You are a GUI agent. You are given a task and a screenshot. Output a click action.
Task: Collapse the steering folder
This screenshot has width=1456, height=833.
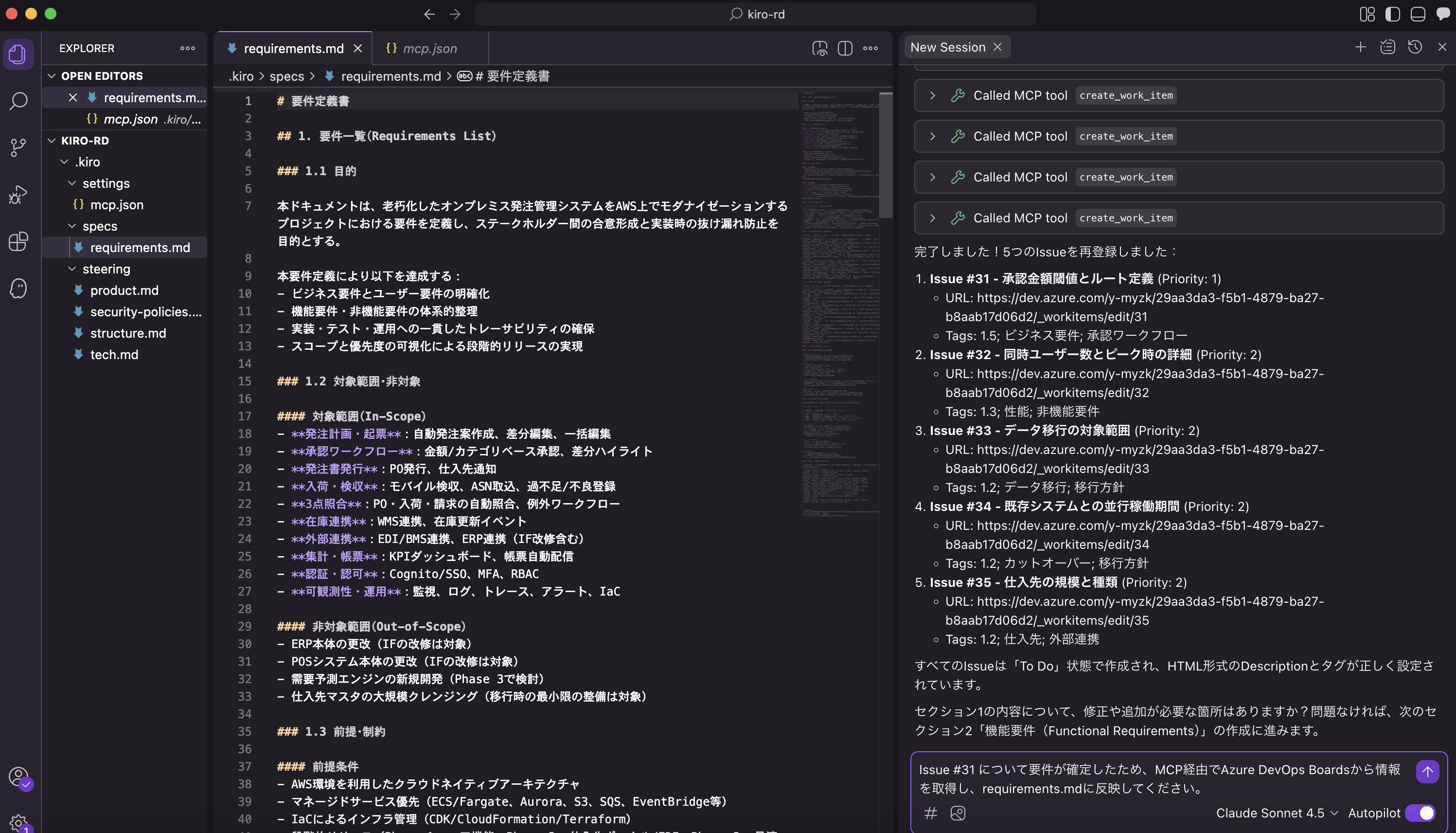[x=106, y=269]
